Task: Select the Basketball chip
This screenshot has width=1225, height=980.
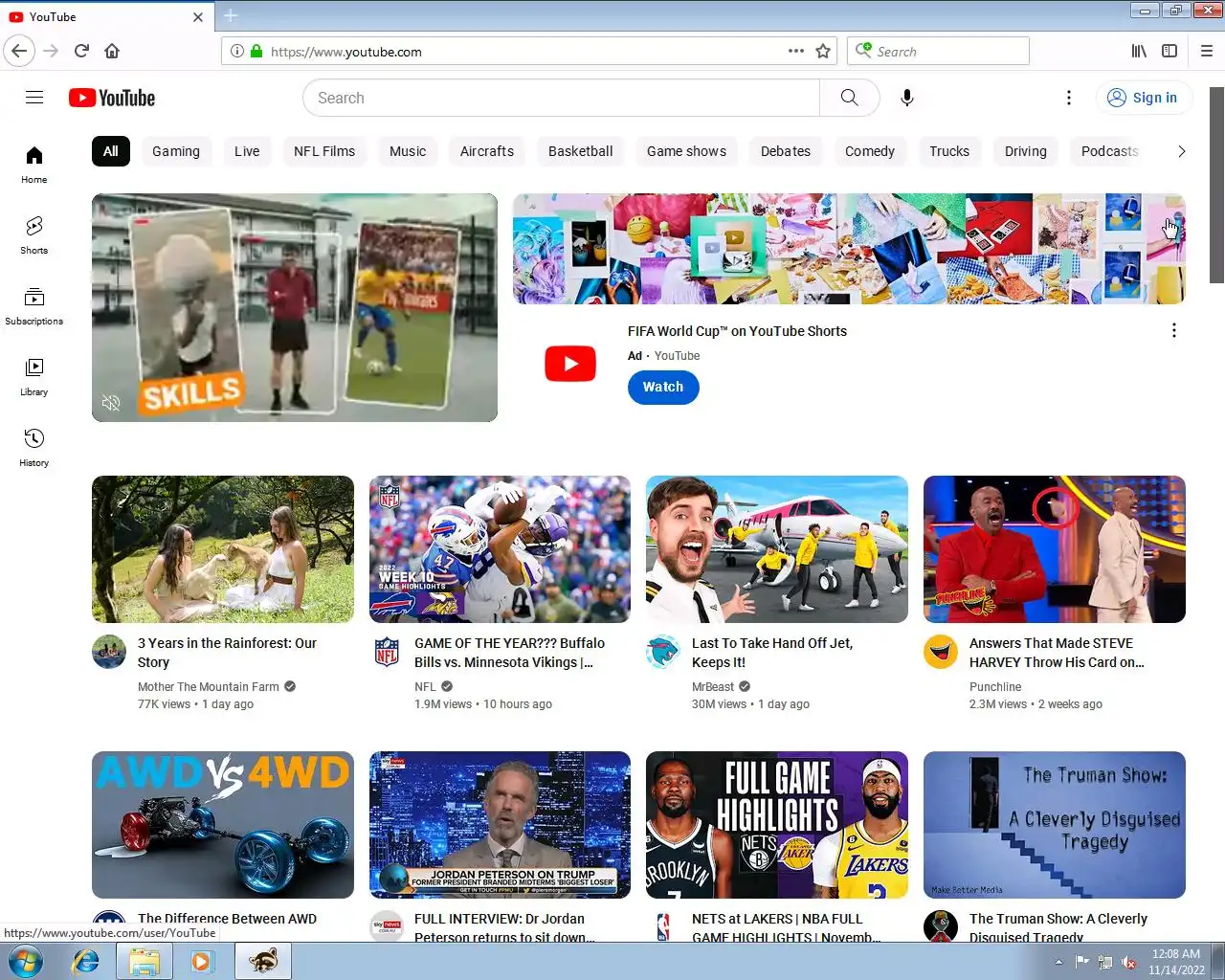Action: 581,151
